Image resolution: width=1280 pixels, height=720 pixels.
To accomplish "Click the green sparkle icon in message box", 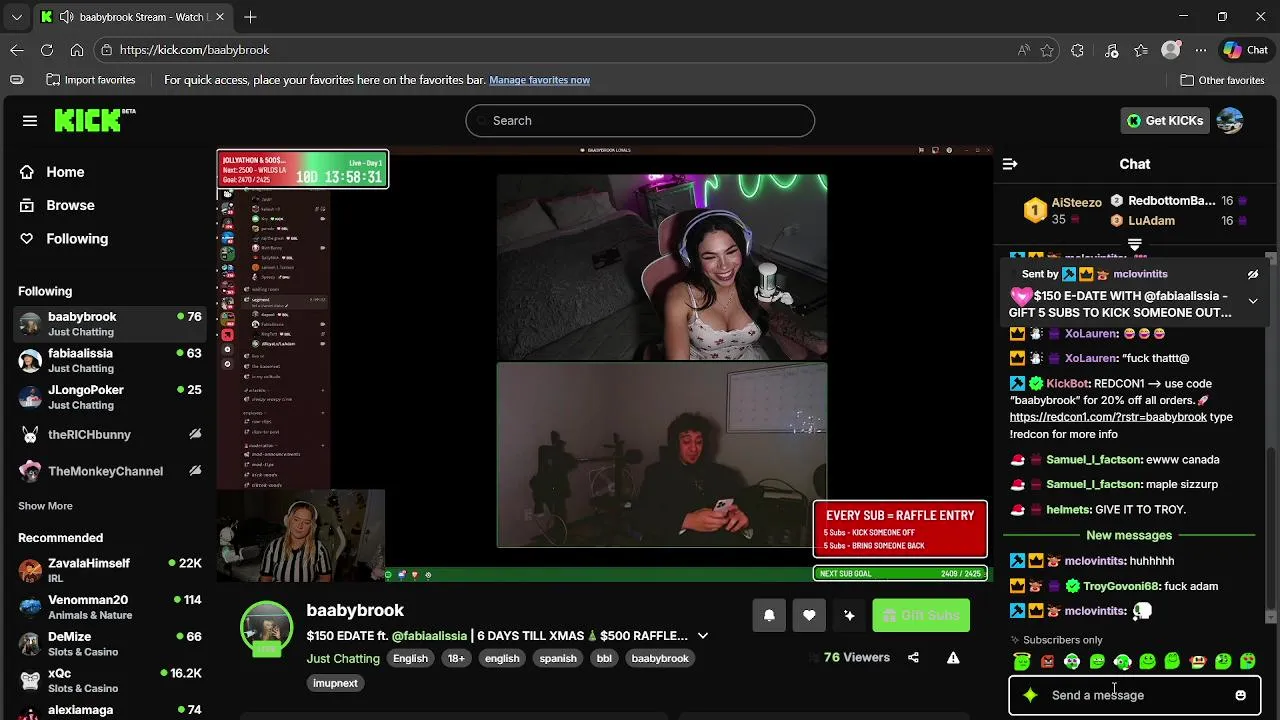I will pyautogui.click(x=1030, y=695).
